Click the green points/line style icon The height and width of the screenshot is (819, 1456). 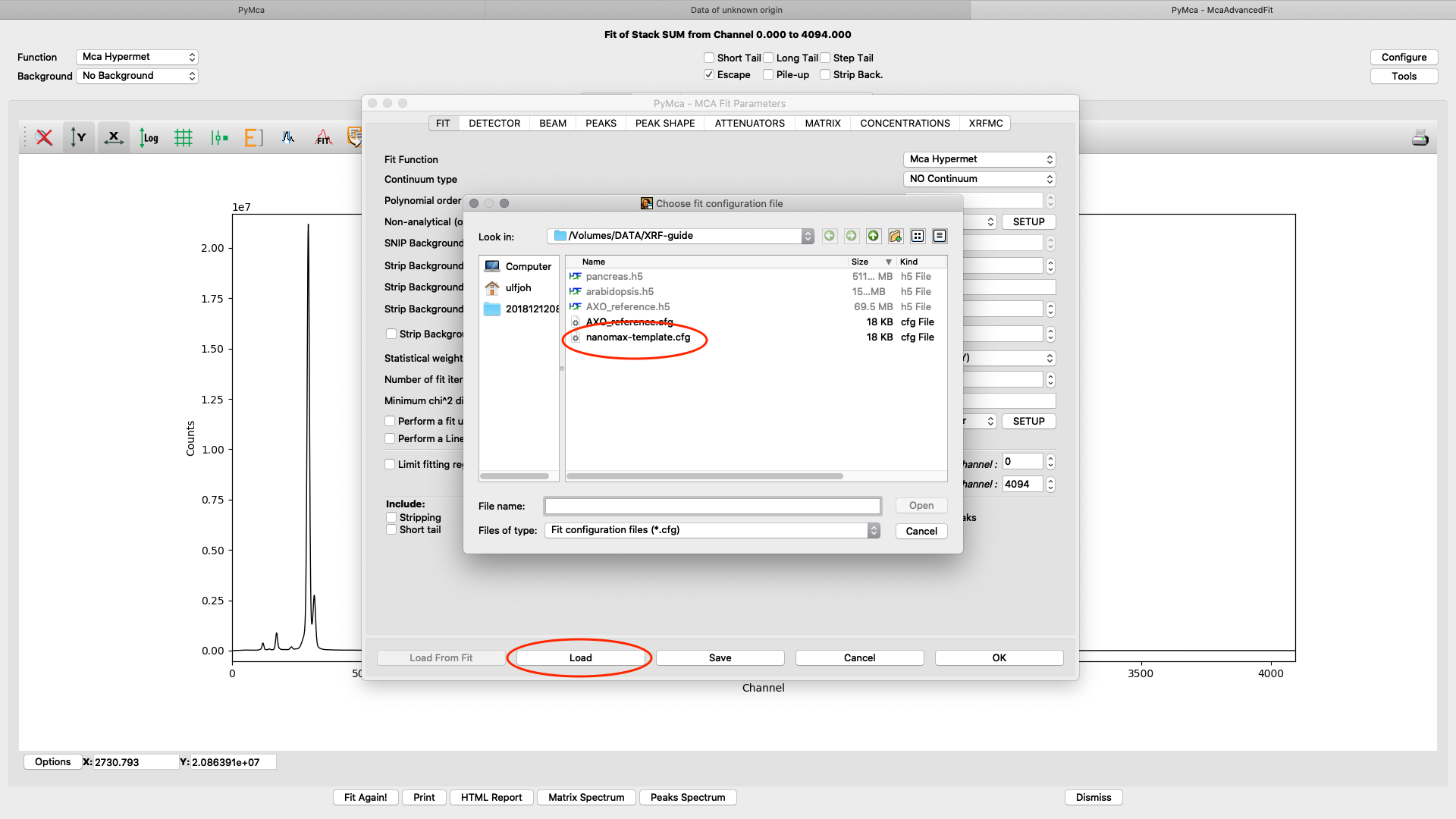tap(219, 137)
